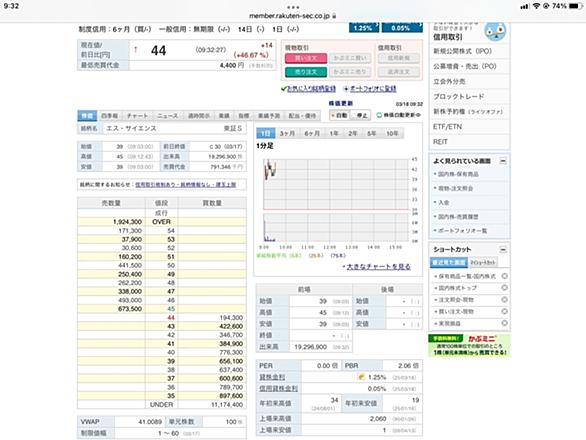Open 現物-注文照会 quick link
586x440 pixels.
(455, 188)
